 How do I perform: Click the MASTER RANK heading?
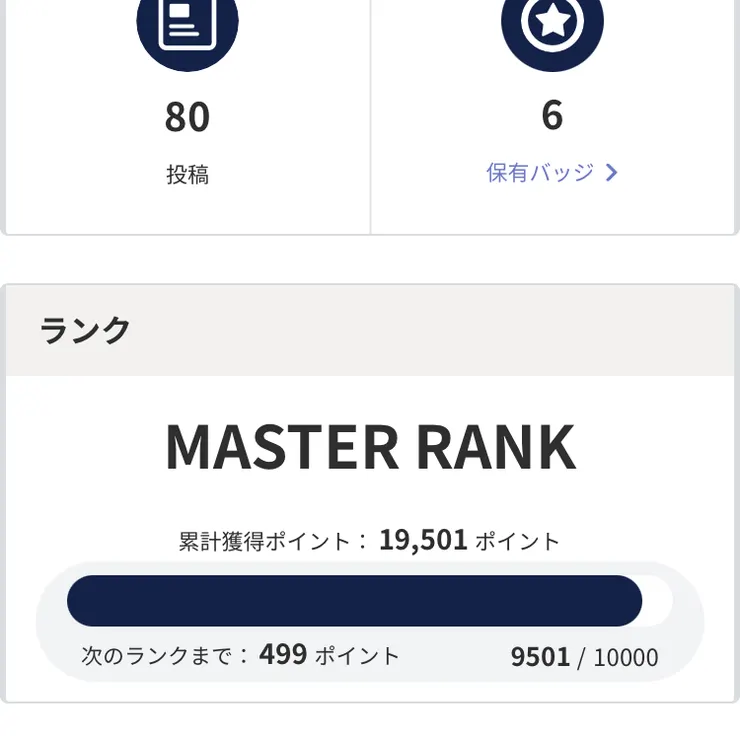pyautogui.click(x=370, y=447)
